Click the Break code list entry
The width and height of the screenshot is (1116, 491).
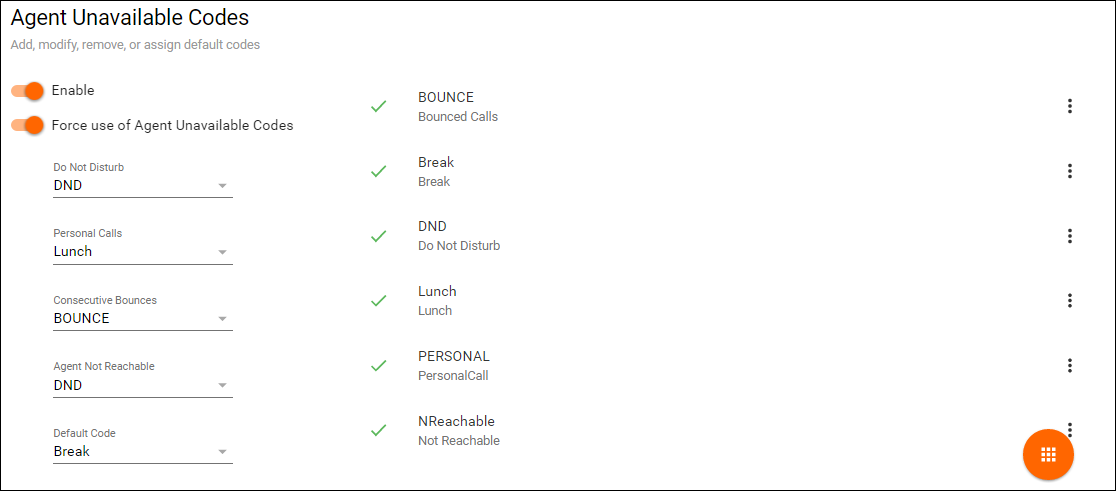click(x=436, y=171)
